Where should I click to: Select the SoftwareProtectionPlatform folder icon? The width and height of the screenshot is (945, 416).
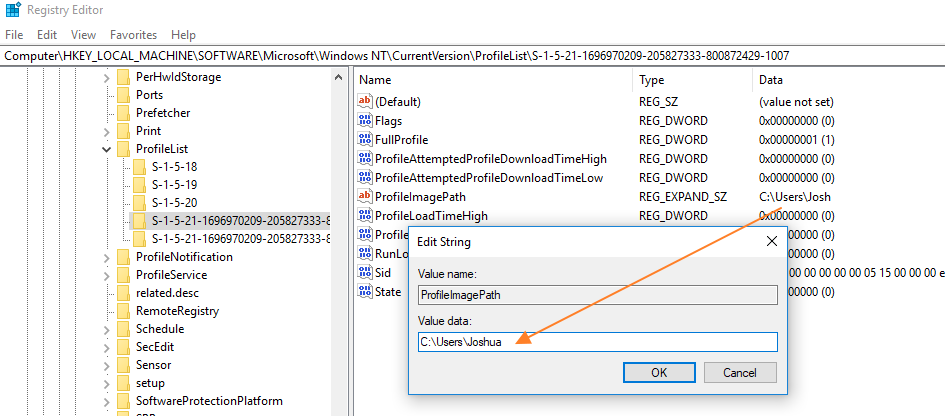tap(124, 401)
